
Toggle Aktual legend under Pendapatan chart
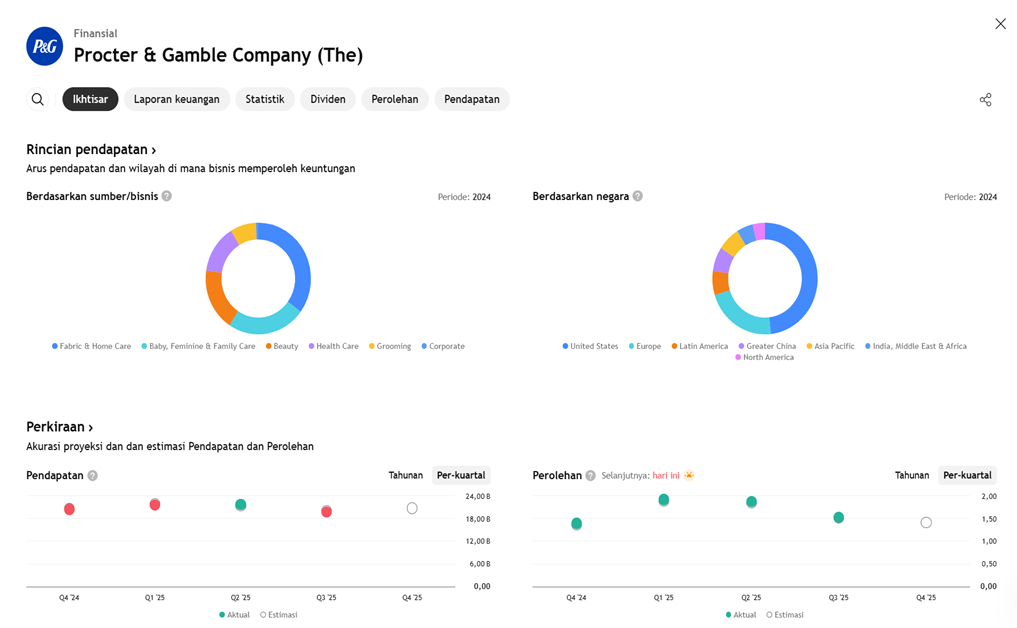[x=234, y=615]
